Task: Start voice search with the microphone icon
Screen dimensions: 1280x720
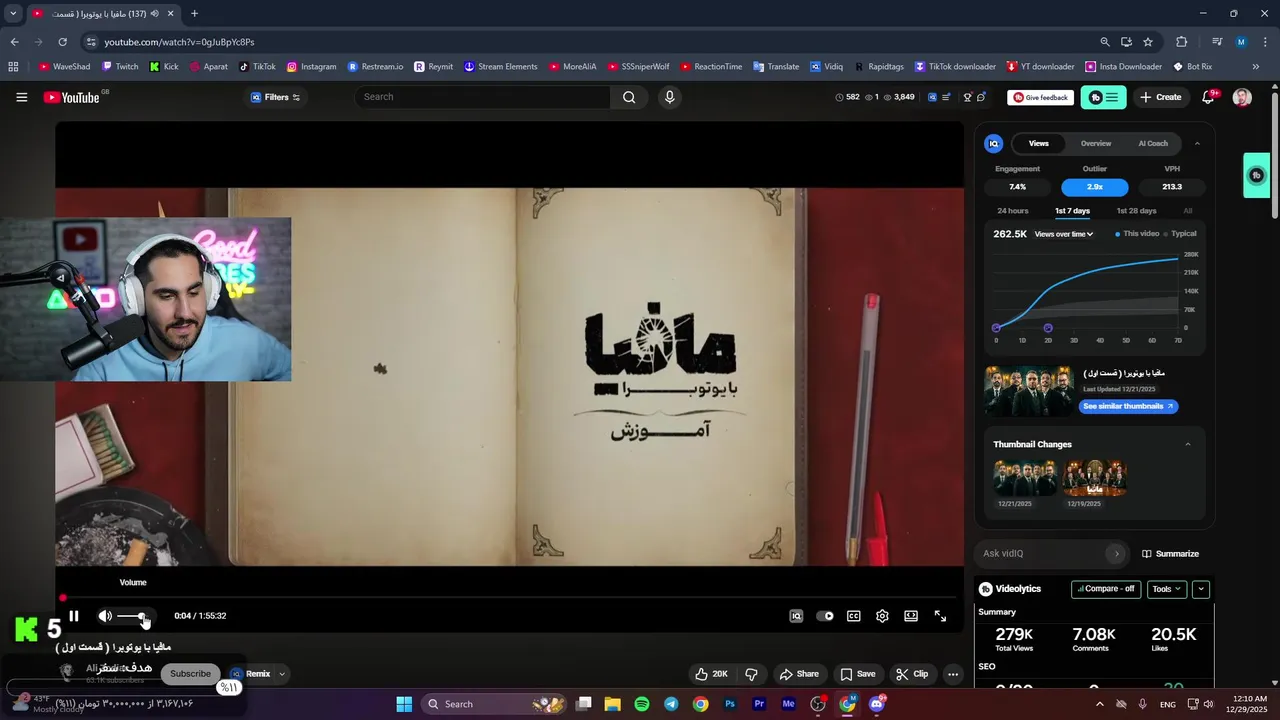Action: 670,97
